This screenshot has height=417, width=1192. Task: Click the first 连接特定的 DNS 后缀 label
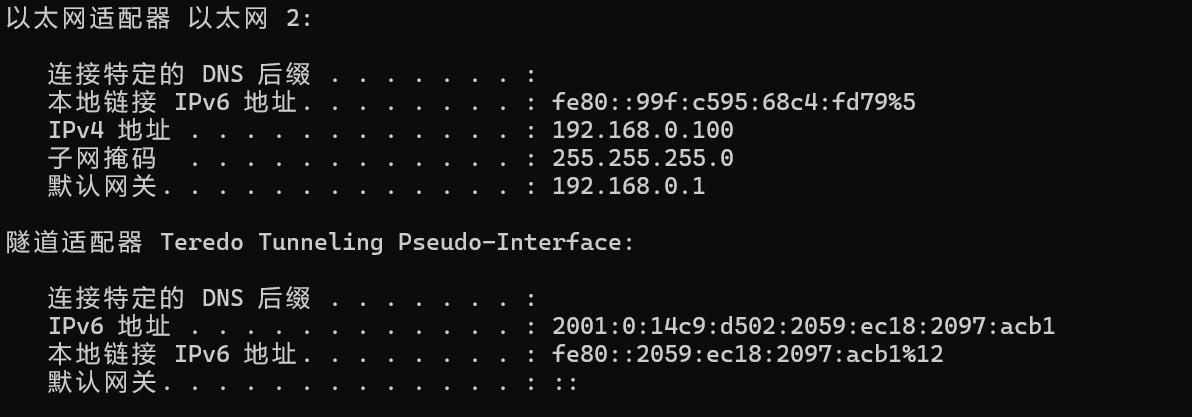(x=179, y=74)
